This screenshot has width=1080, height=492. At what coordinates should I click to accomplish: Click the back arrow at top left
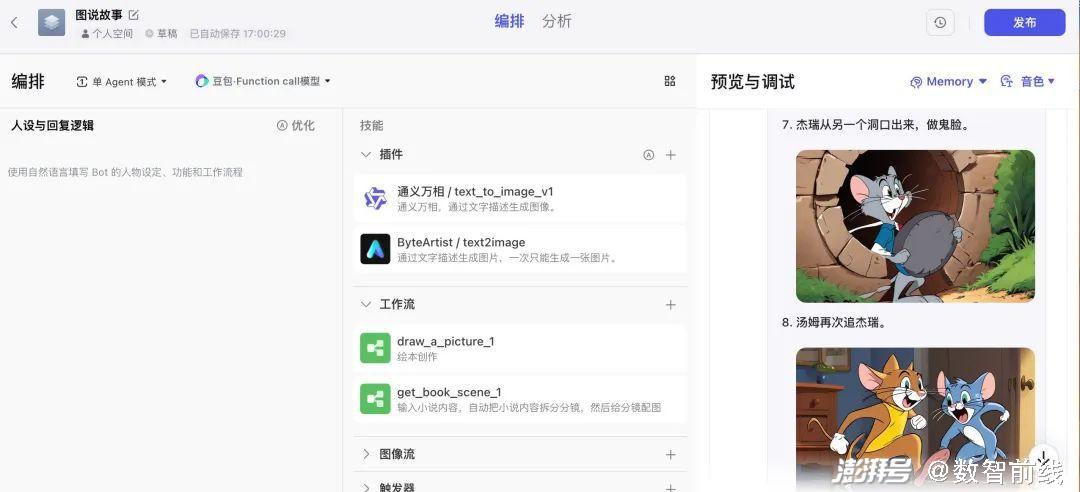click(x=14, y=22)
